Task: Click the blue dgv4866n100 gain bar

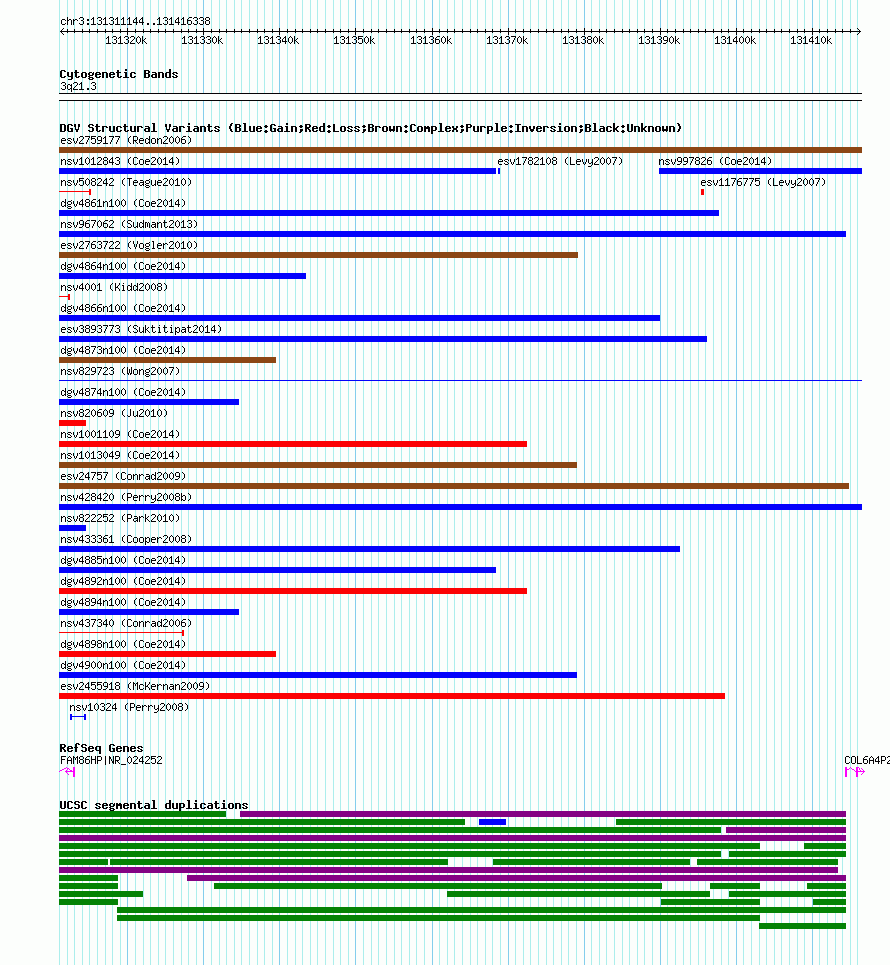Action: point(359,318)
